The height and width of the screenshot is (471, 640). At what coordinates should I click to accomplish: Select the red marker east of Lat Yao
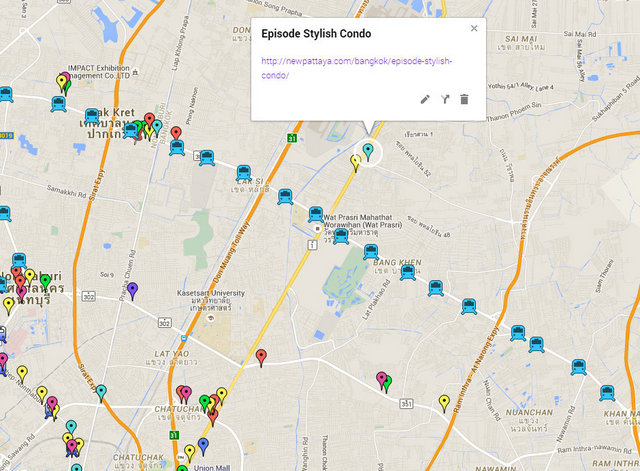click(x=261, y=358)
